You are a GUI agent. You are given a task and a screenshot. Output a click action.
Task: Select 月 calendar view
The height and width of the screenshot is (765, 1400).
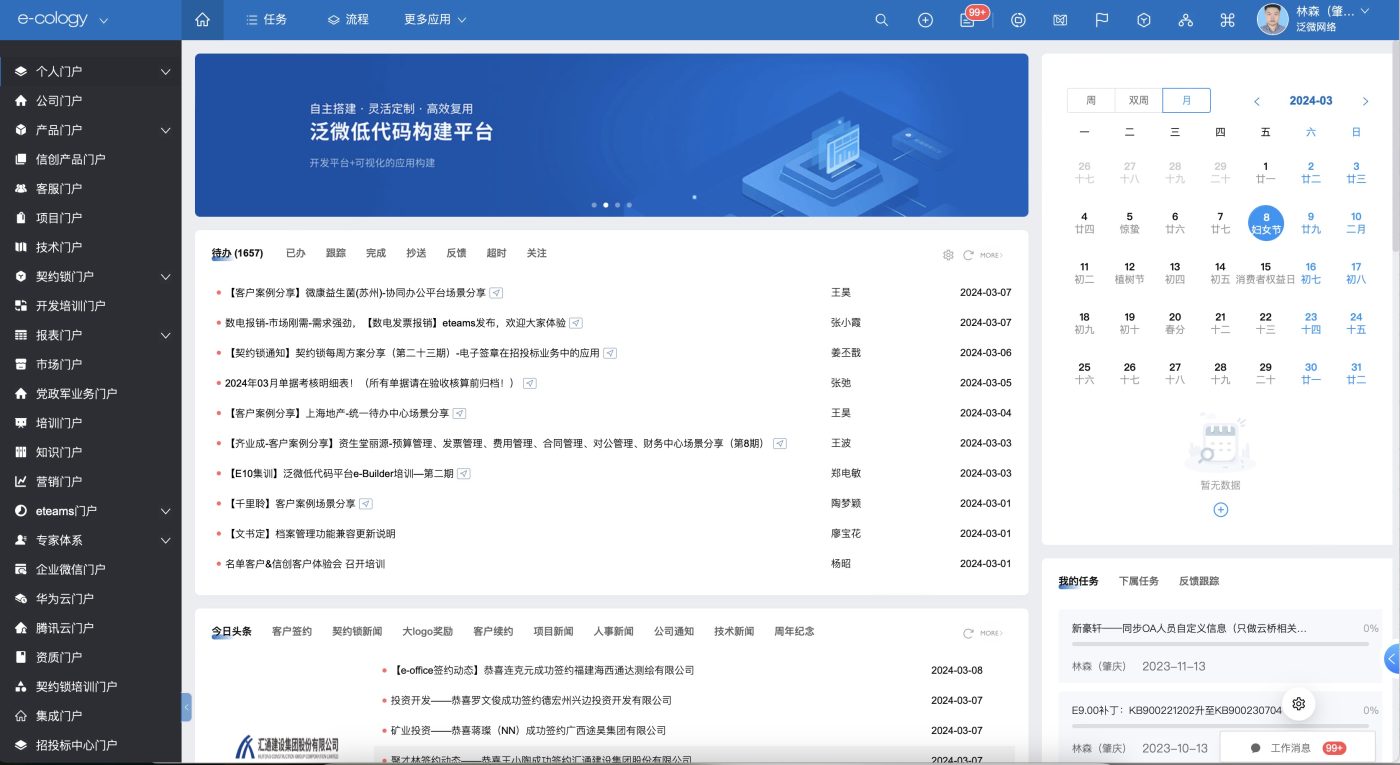click(x=1186, y=101)
